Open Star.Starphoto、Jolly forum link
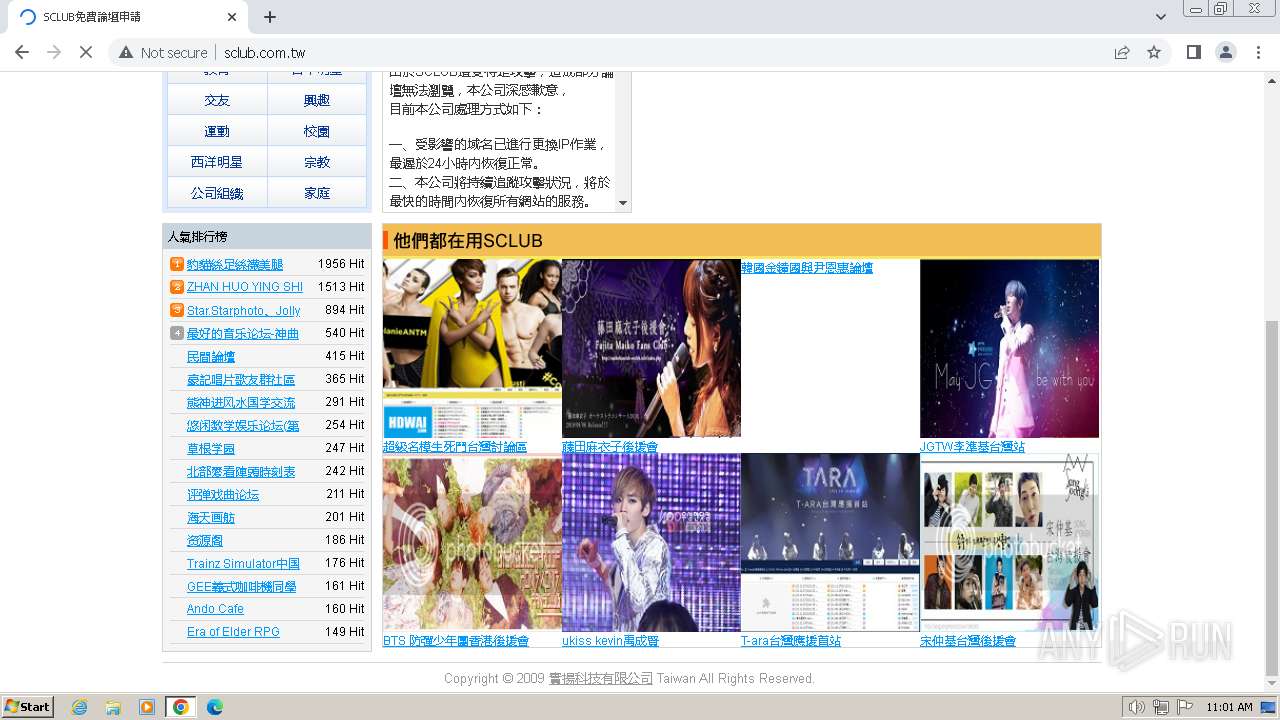The width and height of the screenshot is (1280, 720). [243, 310]
